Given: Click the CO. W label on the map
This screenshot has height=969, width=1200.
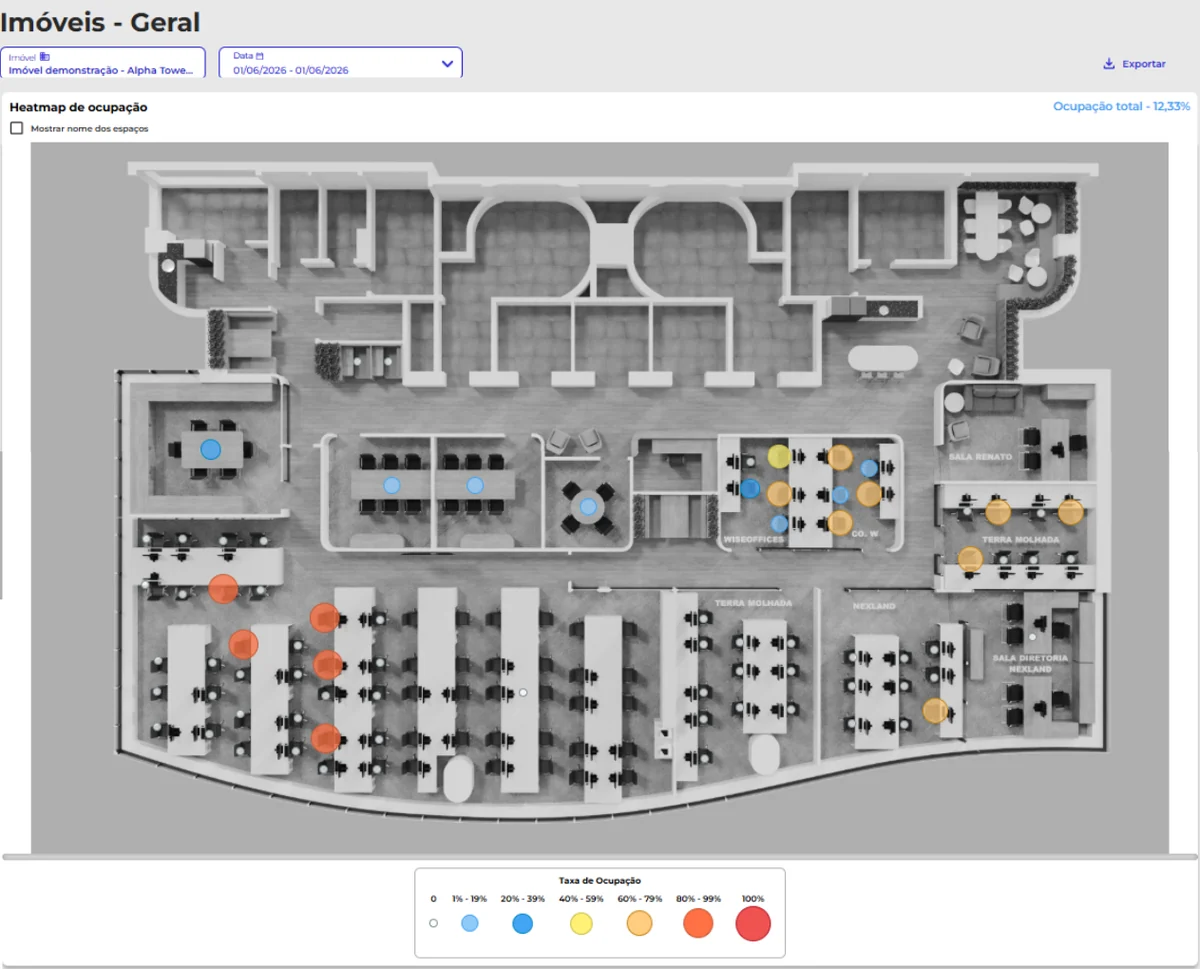Looking at the screenshot, I should 863,535.
